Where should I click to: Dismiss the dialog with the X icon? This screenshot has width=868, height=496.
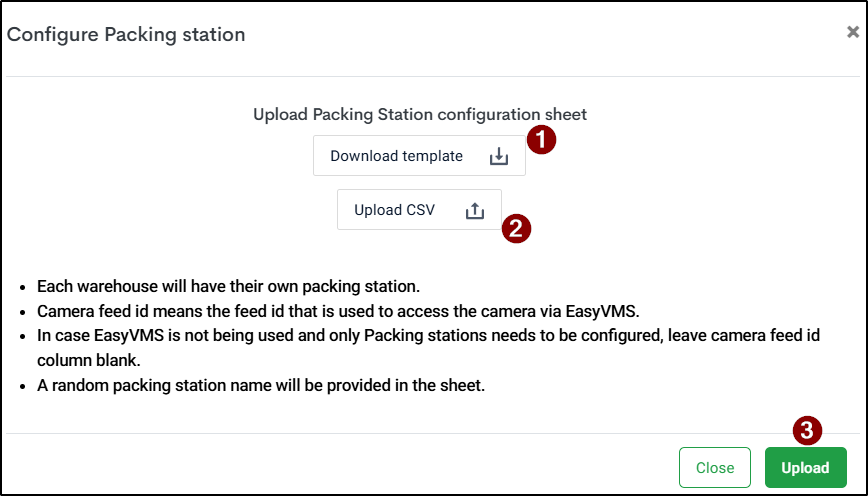tap(852, 32)
